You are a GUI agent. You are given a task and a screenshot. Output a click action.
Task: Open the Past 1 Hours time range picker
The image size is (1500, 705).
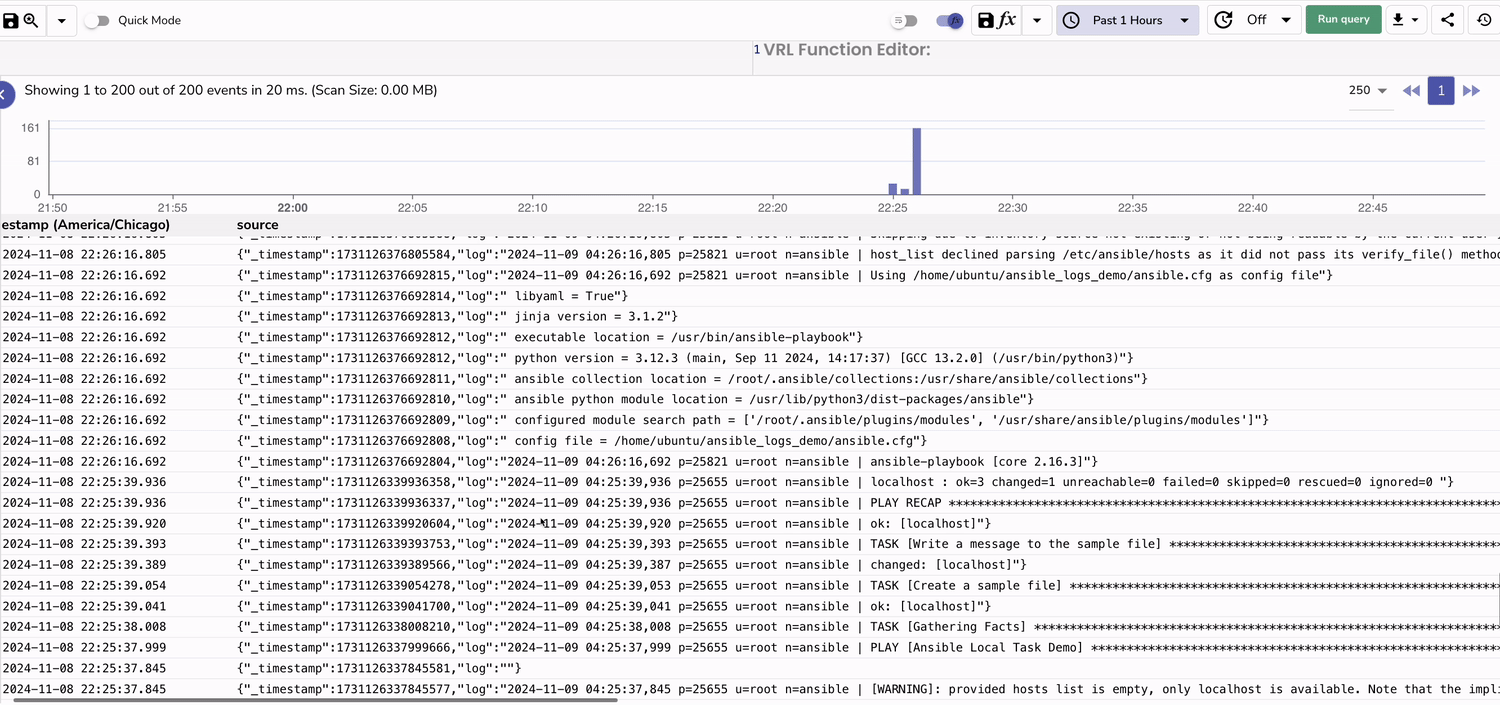coord(1128,19)
